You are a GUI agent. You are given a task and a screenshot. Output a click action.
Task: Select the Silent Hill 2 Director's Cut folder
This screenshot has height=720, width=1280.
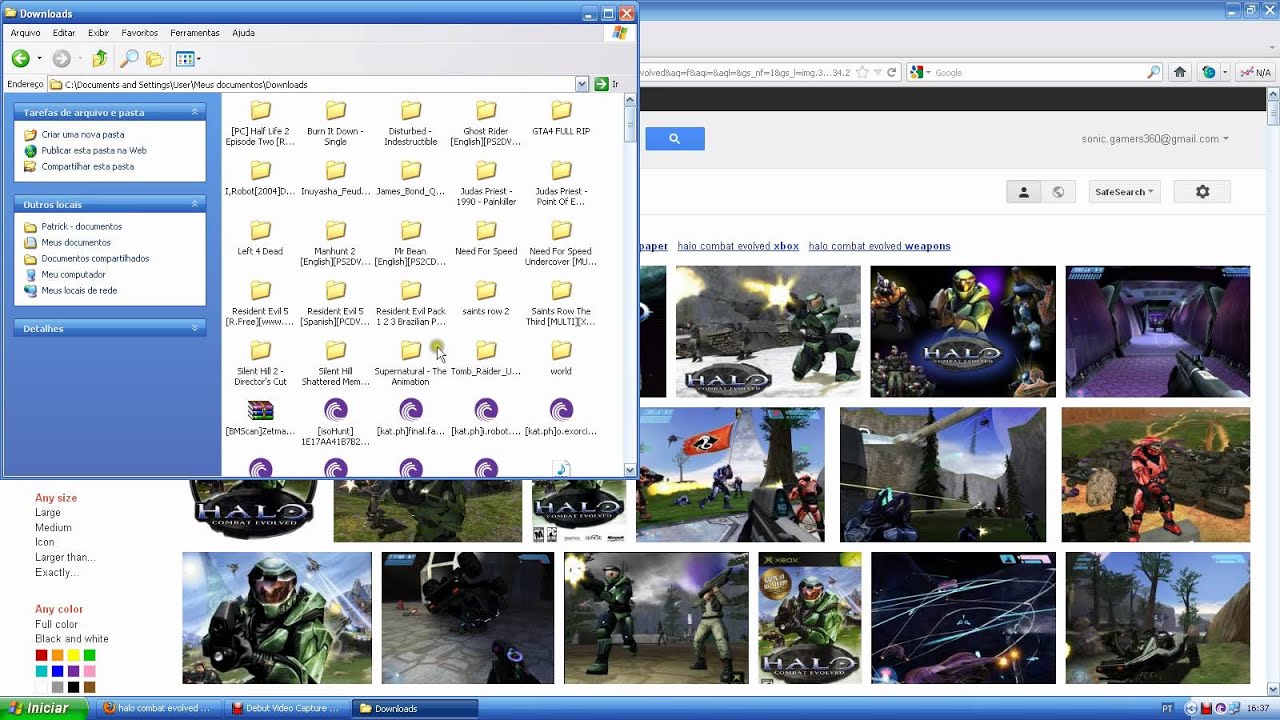tap(260, 363)
